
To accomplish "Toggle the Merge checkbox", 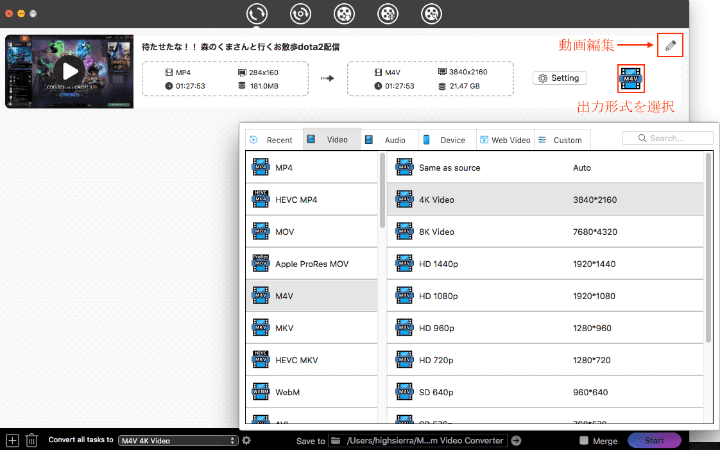I will [x=584, y=440].
